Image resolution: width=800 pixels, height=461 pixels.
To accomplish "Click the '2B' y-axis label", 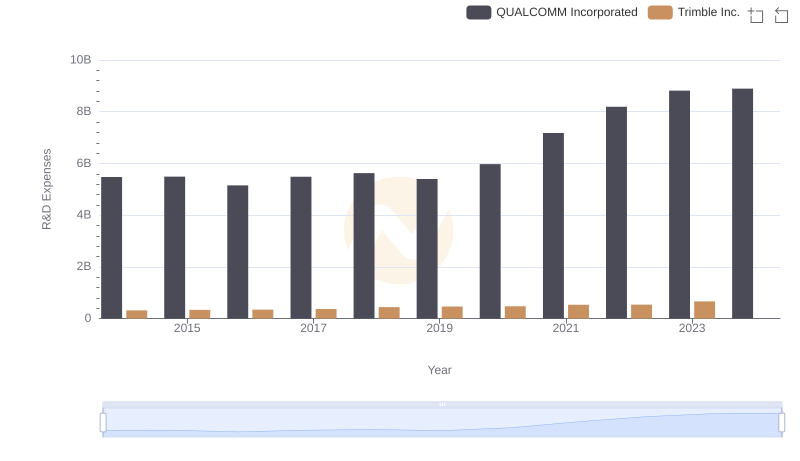I will [84, 266].
